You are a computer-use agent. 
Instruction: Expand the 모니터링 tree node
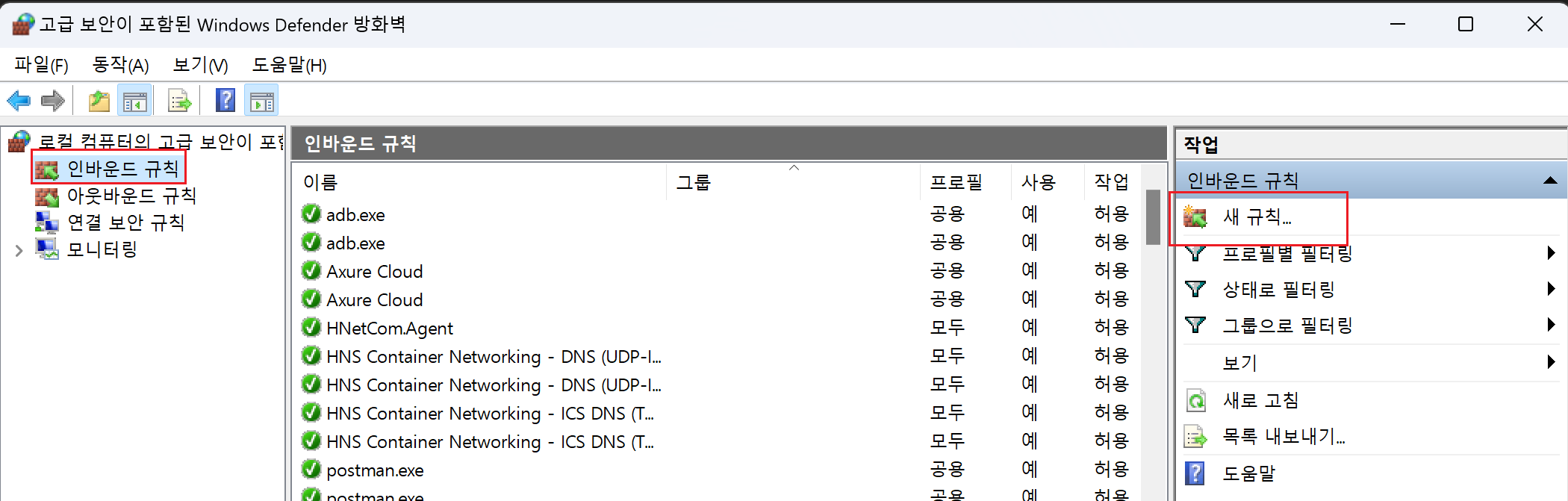click(x=19, y=250)
